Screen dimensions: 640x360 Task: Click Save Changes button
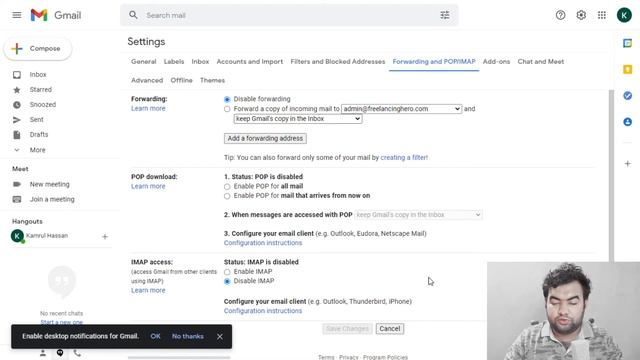coord(347,329)
